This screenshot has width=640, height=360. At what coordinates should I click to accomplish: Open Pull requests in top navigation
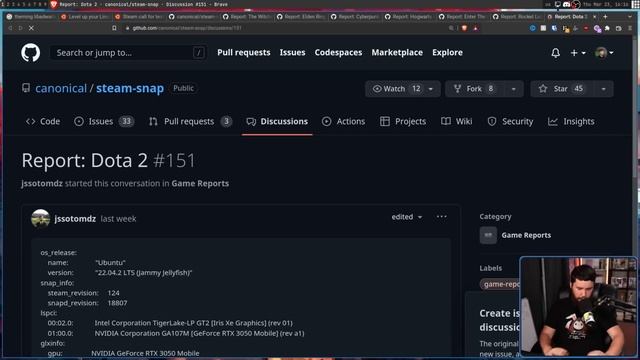(244, 52)
